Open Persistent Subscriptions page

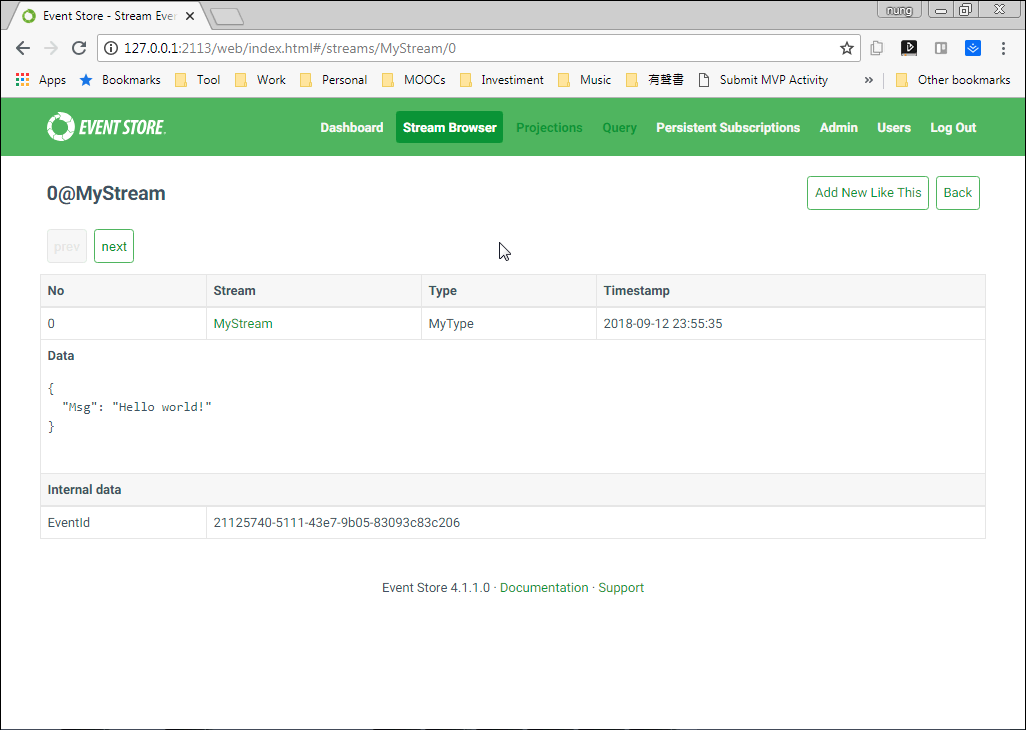coord(728,128)
